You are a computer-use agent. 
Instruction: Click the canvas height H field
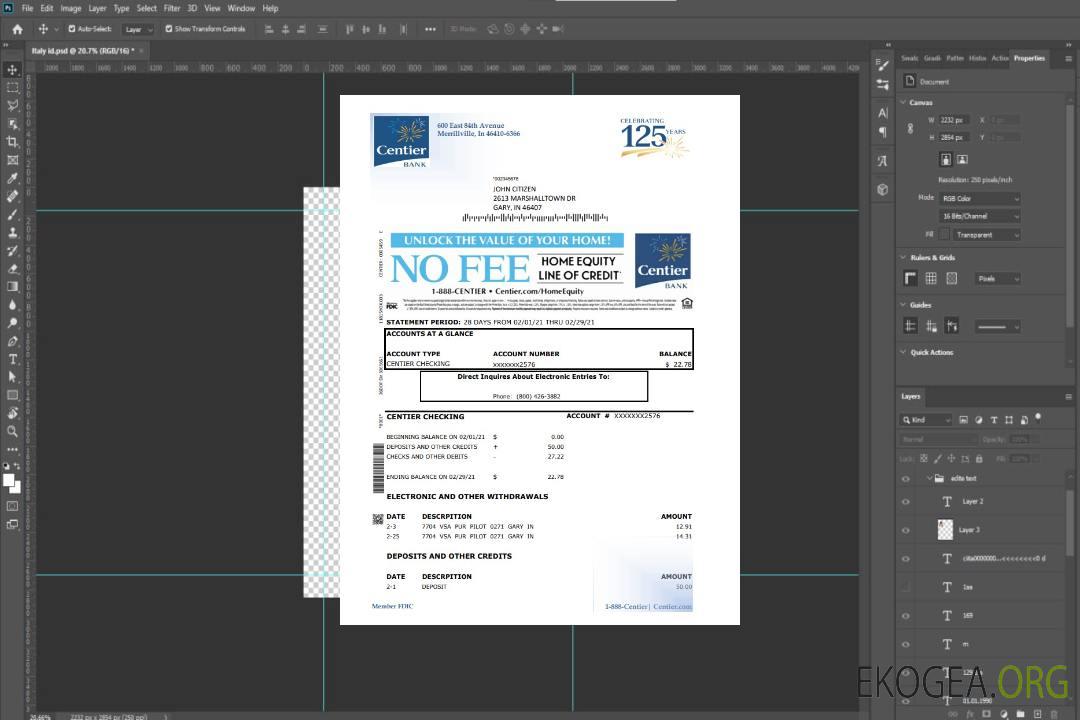tap(954, 138)
